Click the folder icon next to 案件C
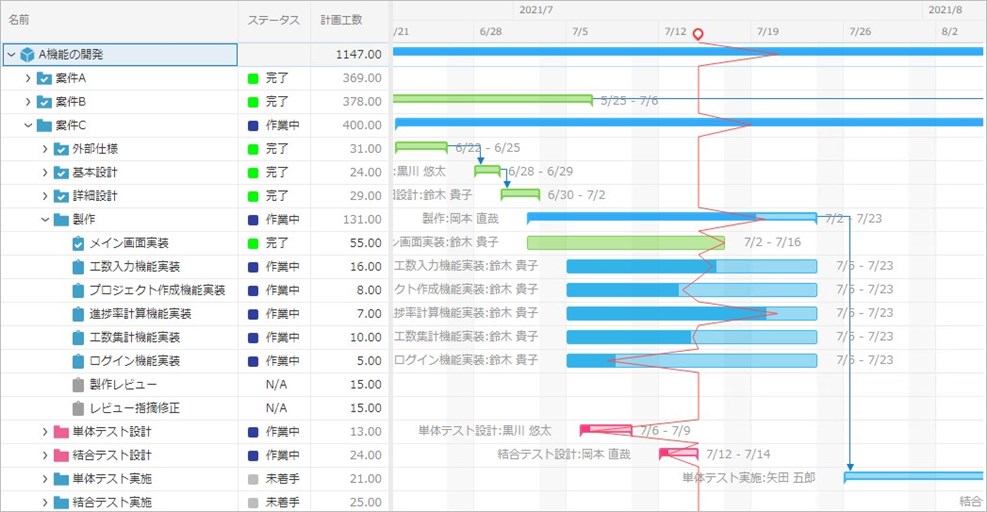 tap(44, 125)
